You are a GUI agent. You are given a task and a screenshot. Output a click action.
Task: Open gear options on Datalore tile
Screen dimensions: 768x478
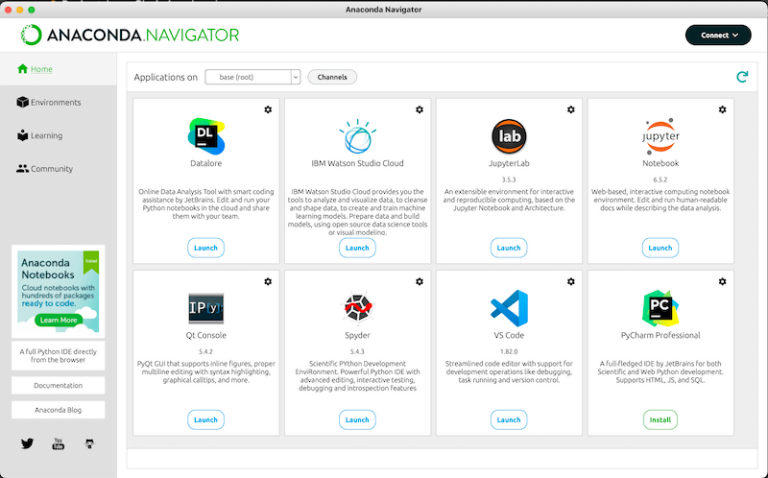click(268, 110)
